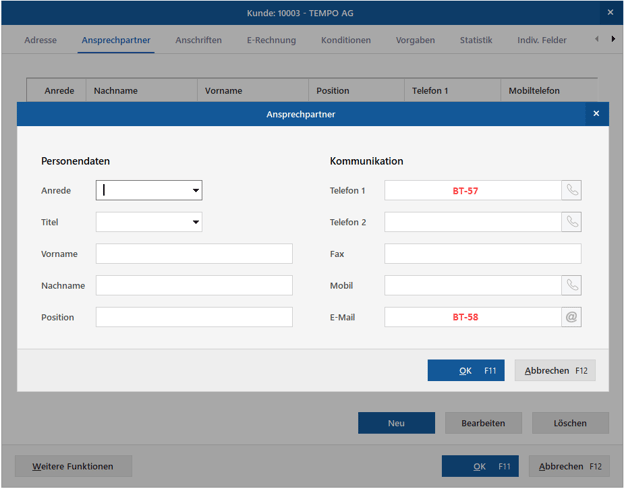This screenshot has height=489, width=624.
Task: Click into the Nachname text field
Action: [194, 286]
